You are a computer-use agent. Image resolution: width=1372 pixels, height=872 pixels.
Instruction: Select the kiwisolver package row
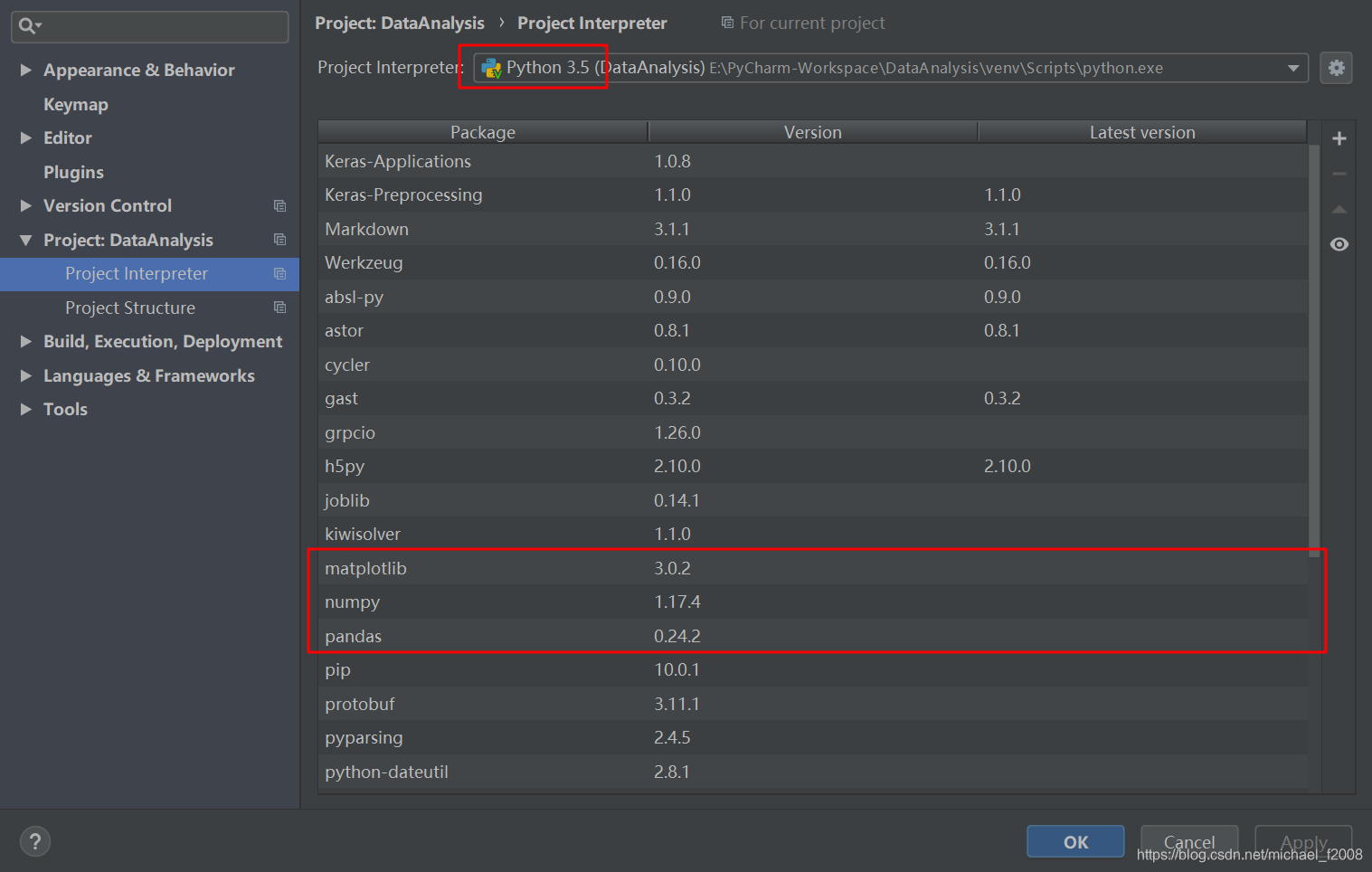coord(812,534)
